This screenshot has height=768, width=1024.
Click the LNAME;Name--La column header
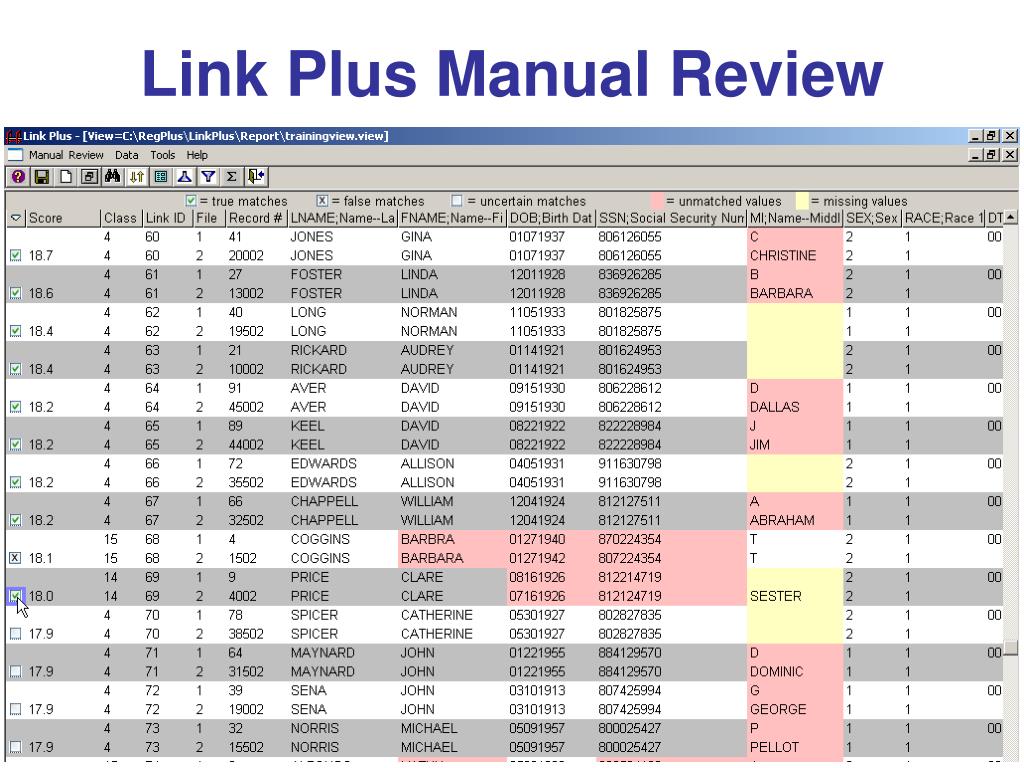point(343,218)
